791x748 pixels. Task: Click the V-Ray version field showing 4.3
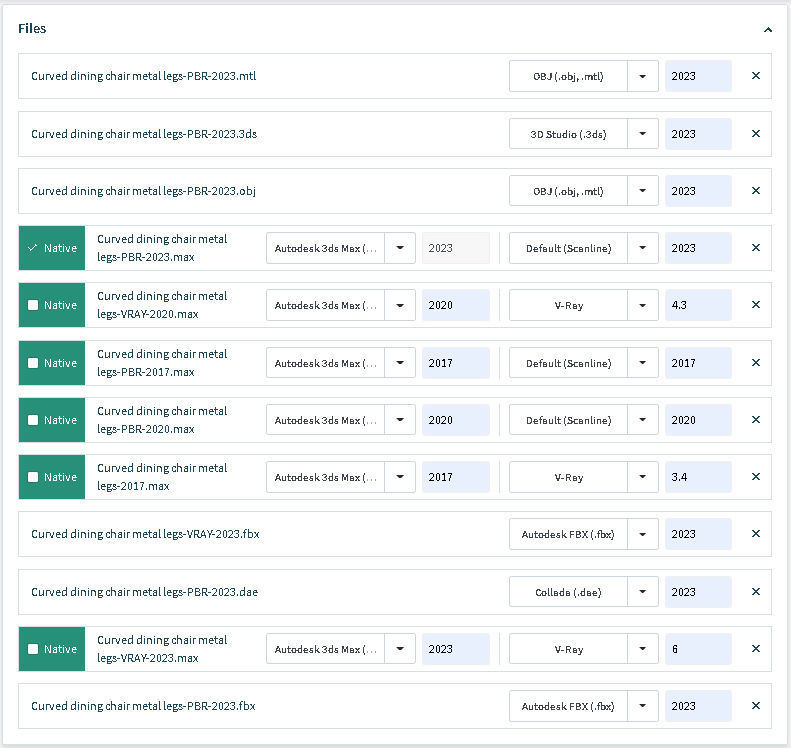(697, 305)
